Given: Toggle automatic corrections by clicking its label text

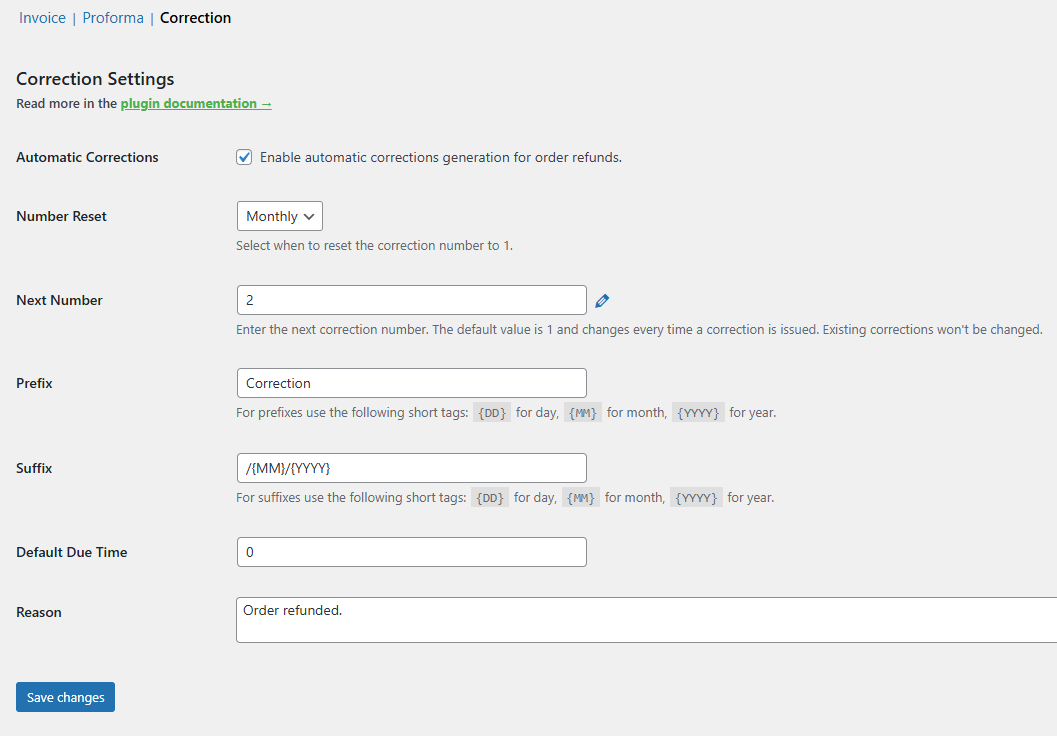Looking at the screenshot, I should [440, 157].
